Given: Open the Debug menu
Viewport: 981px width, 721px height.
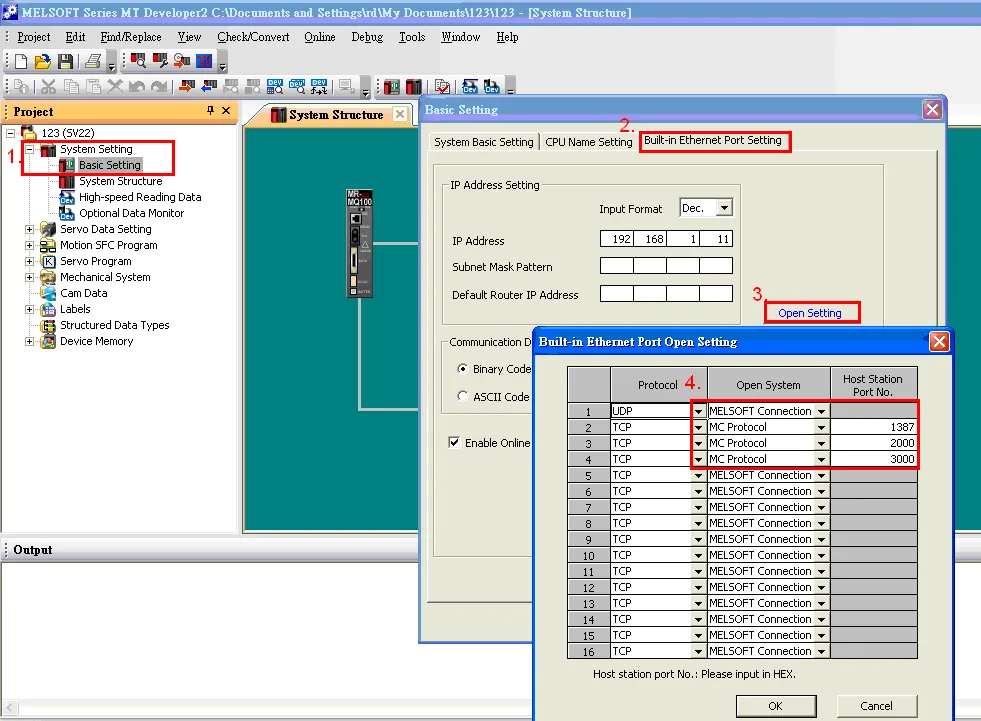Looking at the screenshot, I should [367, 37].
